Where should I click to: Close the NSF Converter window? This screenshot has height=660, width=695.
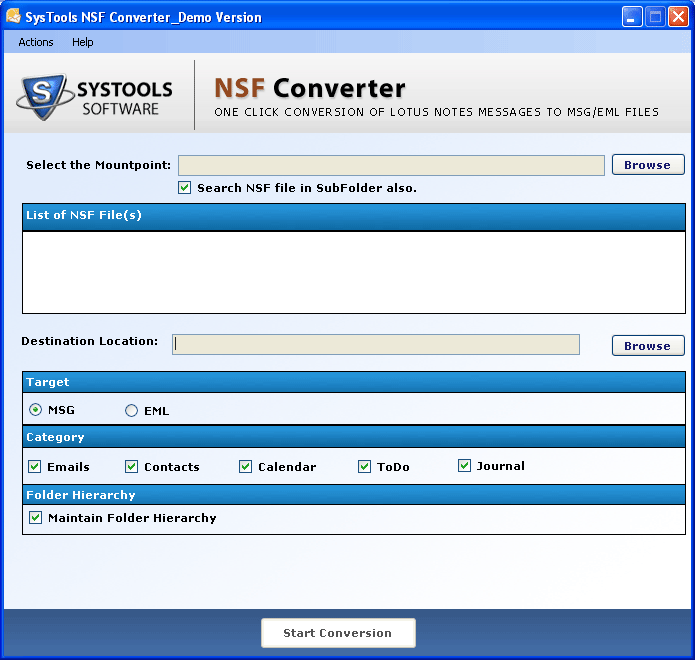point(678,17)
